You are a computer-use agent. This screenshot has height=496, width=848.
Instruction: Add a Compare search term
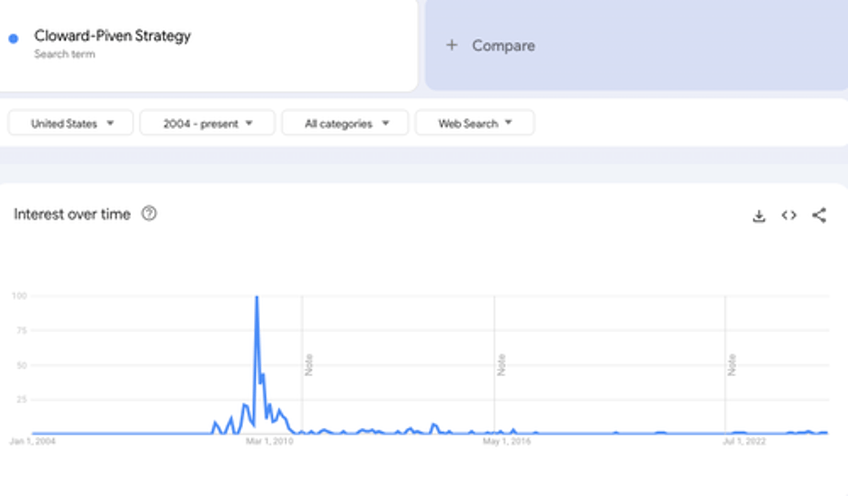(636, 45)
